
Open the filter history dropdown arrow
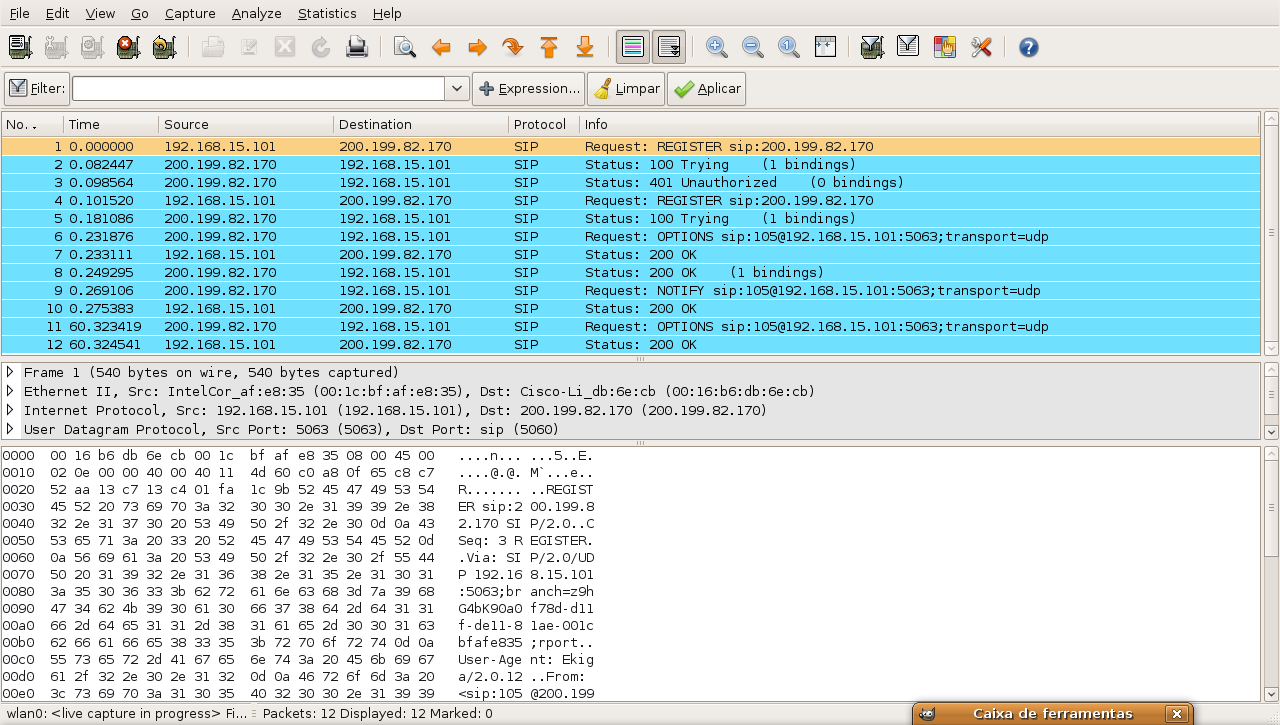coord(457,89)
